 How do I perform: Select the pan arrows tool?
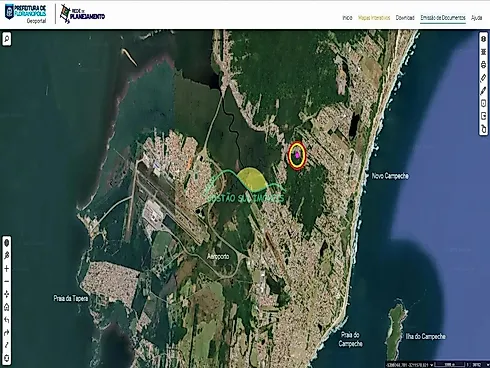point(7,294)
